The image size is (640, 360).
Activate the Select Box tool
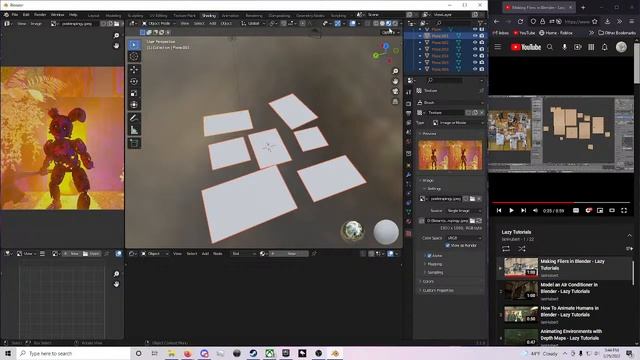coord(134,44)
